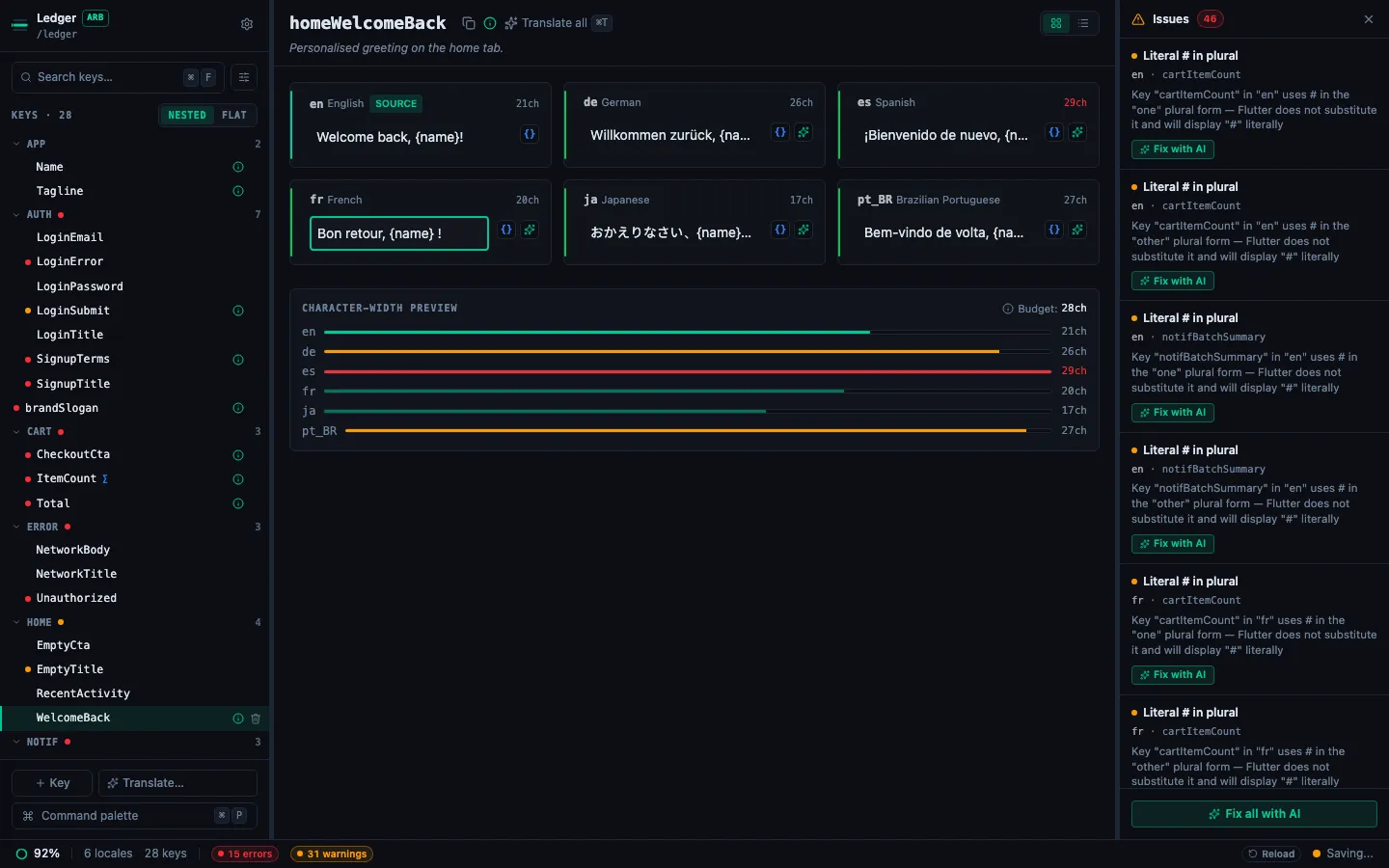Click Translate all button
This screenshot has width=1389, height=868.
(558, 23)
